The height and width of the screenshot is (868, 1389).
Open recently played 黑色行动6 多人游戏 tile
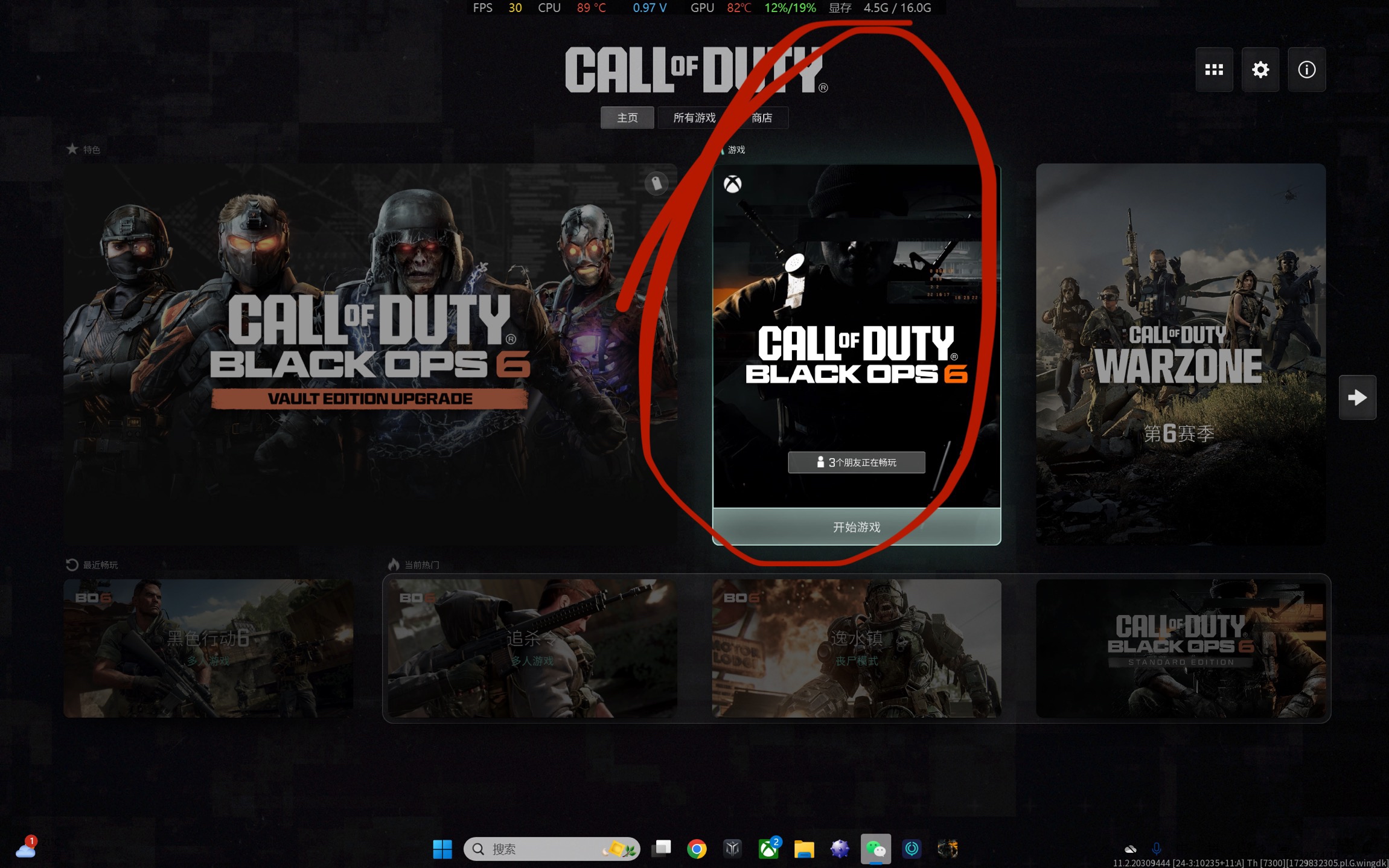tap(208, 648)
